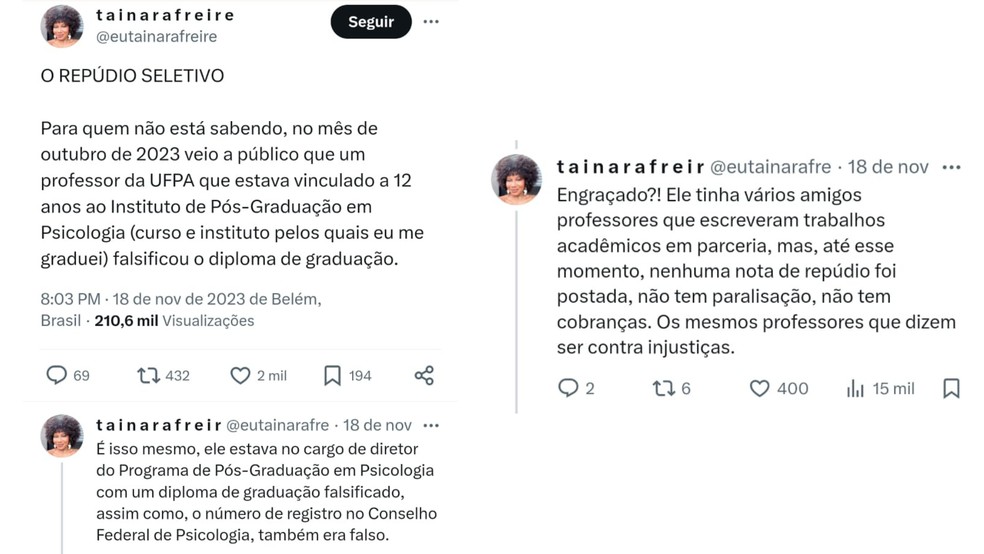The image size is (984, 554).
Task: Click the avatar on the right-side tweet
Action: point(517,180)
